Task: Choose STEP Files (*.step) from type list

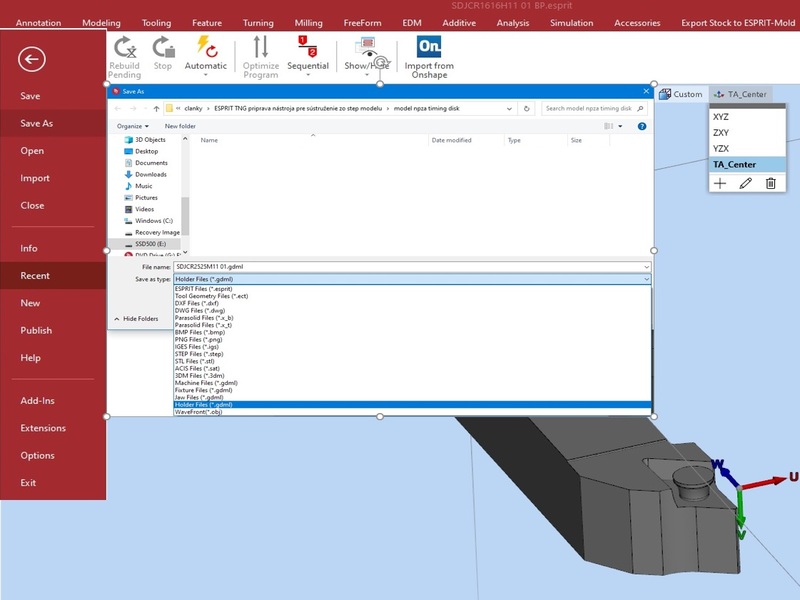Action: (x=199, y=354)
